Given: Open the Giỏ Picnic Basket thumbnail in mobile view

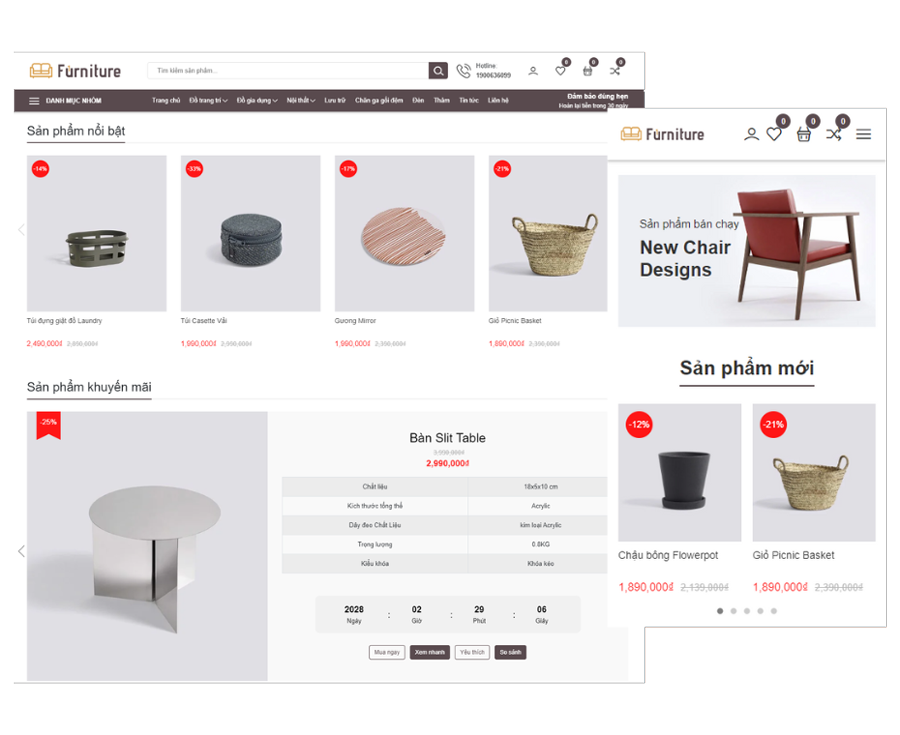Looking at the screenshot, I should (x=814, y=472).
